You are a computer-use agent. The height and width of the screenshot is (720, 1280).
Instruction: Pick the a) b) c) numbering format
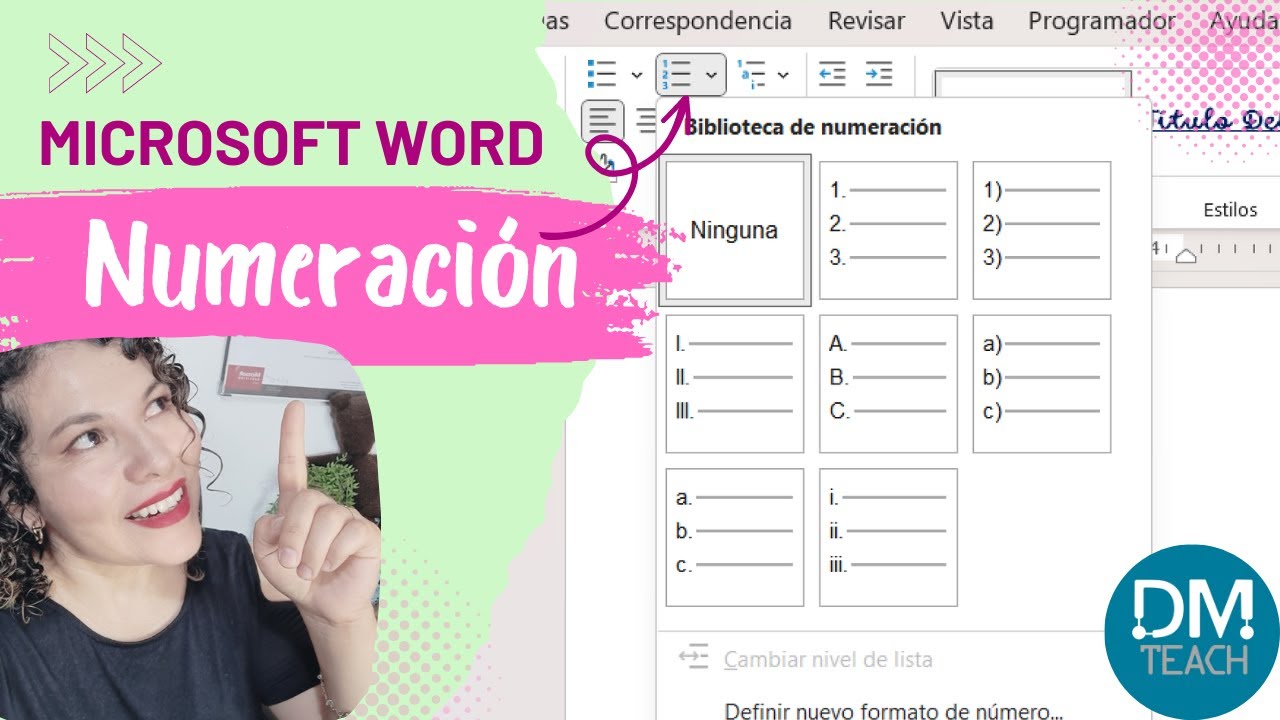(x=1042, y=384)
